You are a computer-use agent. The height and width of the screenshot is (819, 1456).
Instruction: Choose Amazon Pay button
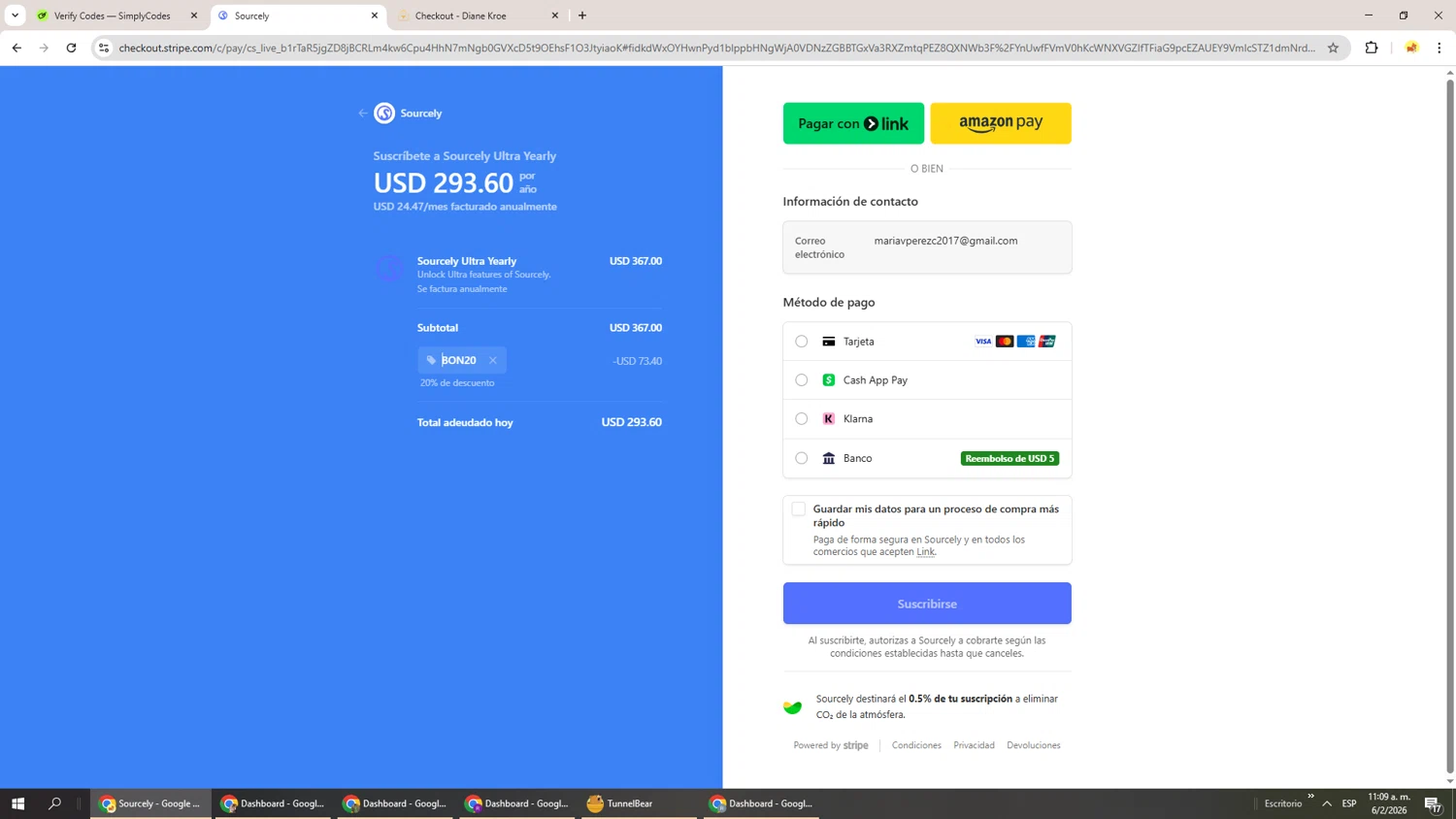(1001, 123)
